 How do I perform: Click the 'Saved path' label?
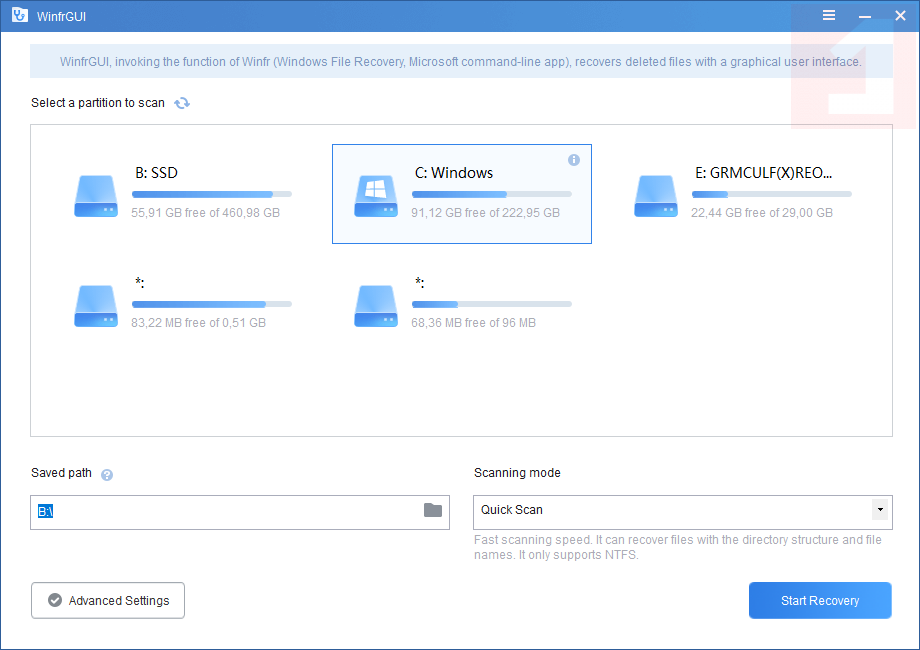coord(62,473)
